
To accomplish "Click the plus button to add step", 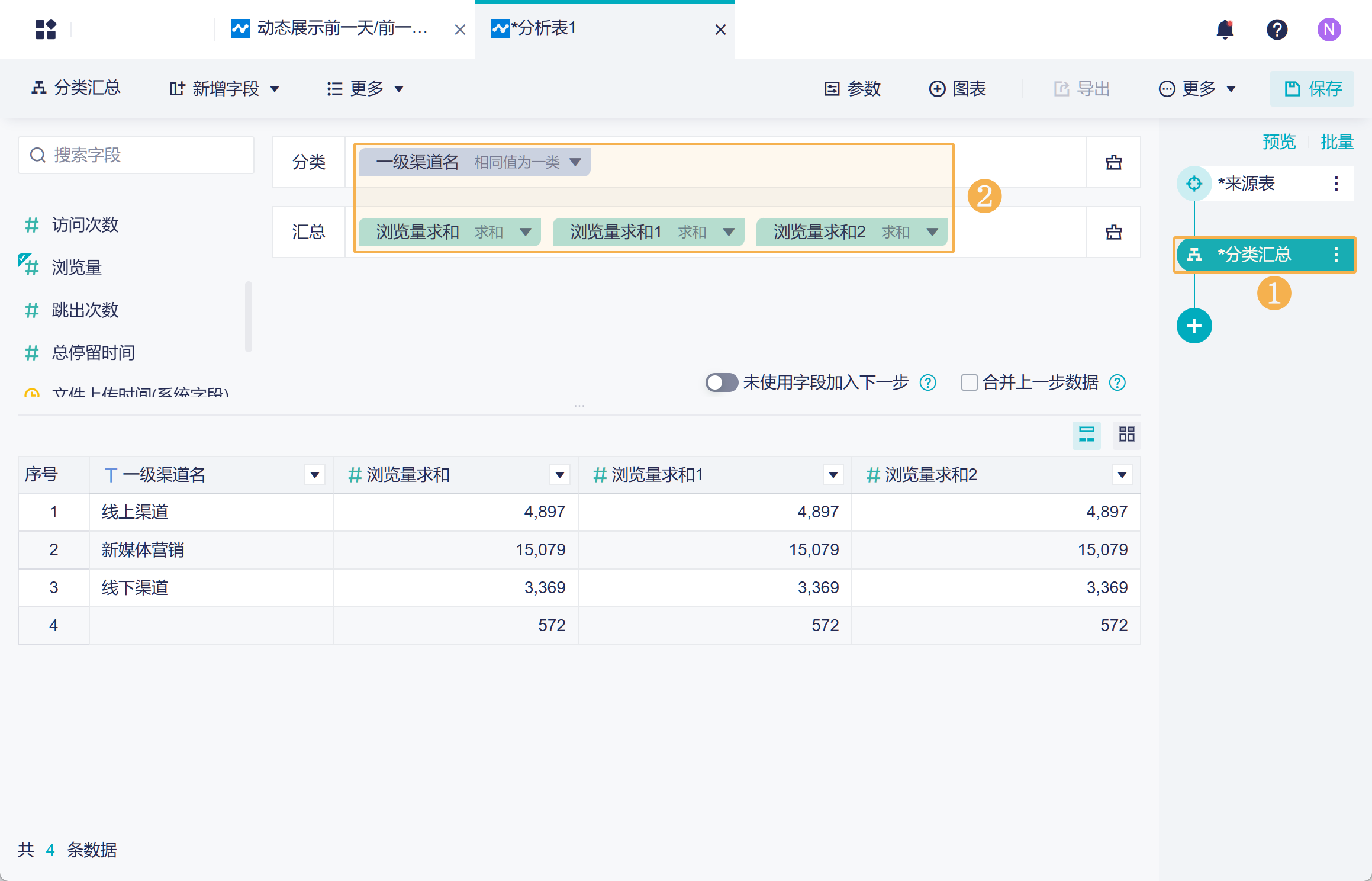I will (x=1194, y=326).
